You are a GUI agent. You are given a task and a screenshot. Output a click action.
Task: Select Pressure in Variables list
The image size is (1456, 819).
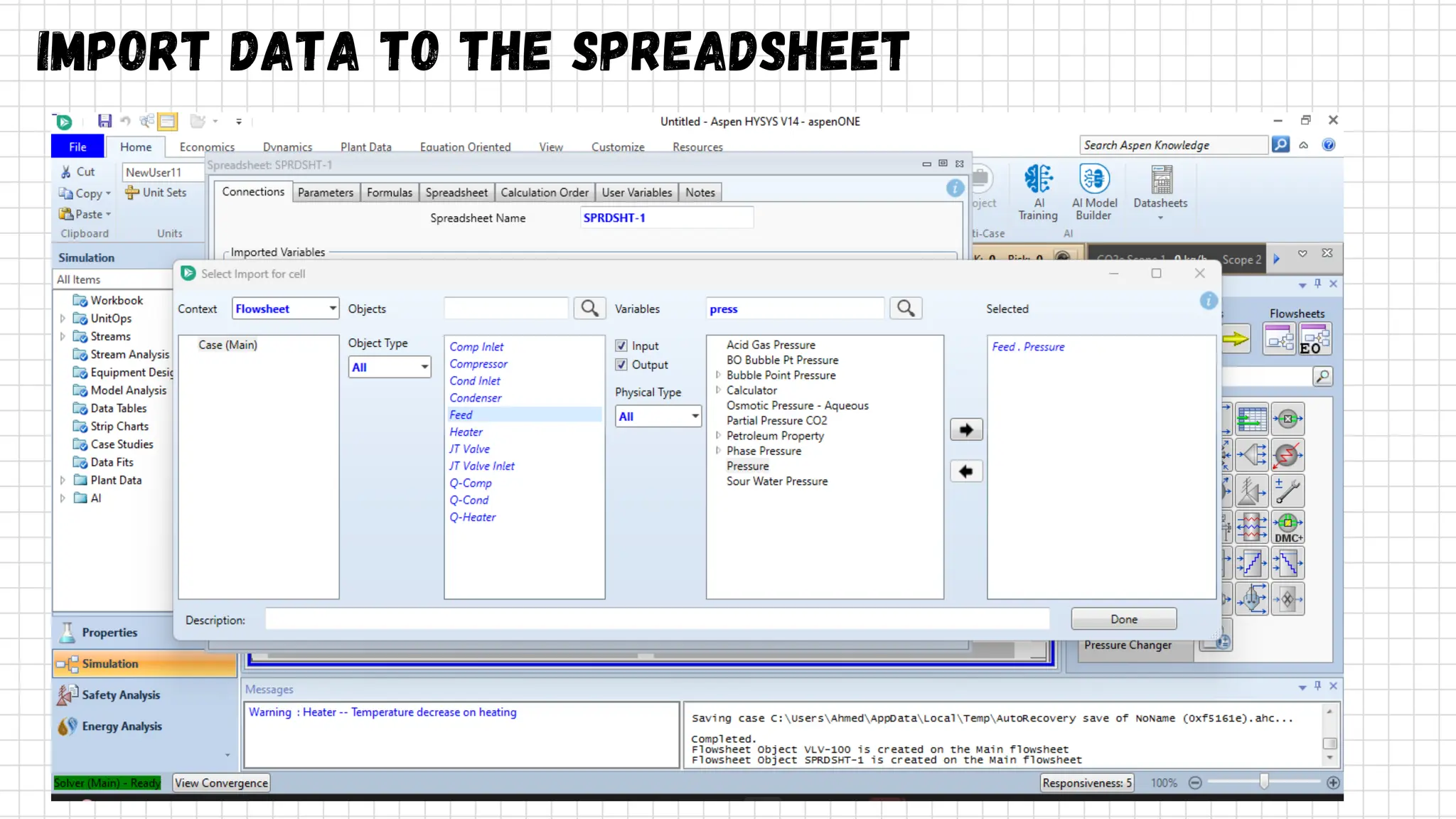[748, 466]
